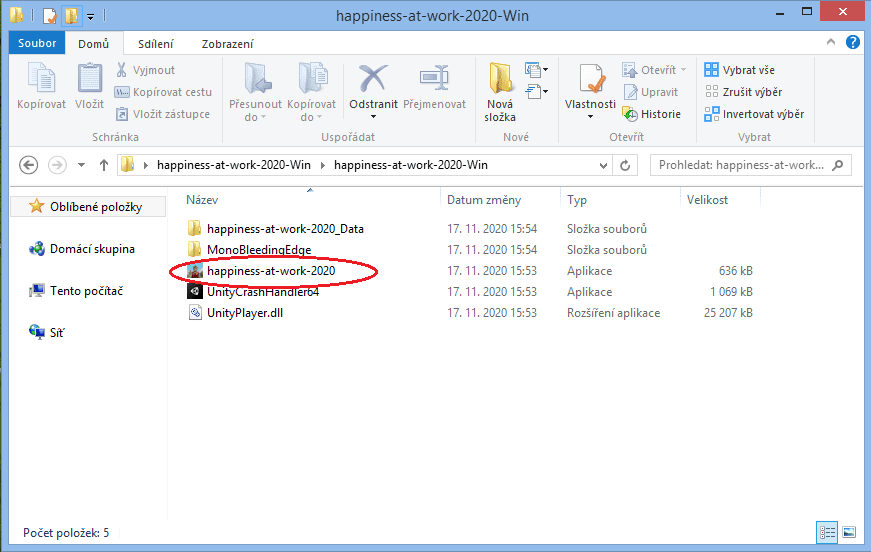
Task: Switch to details view icon
Action: click(x=827, y=533)
